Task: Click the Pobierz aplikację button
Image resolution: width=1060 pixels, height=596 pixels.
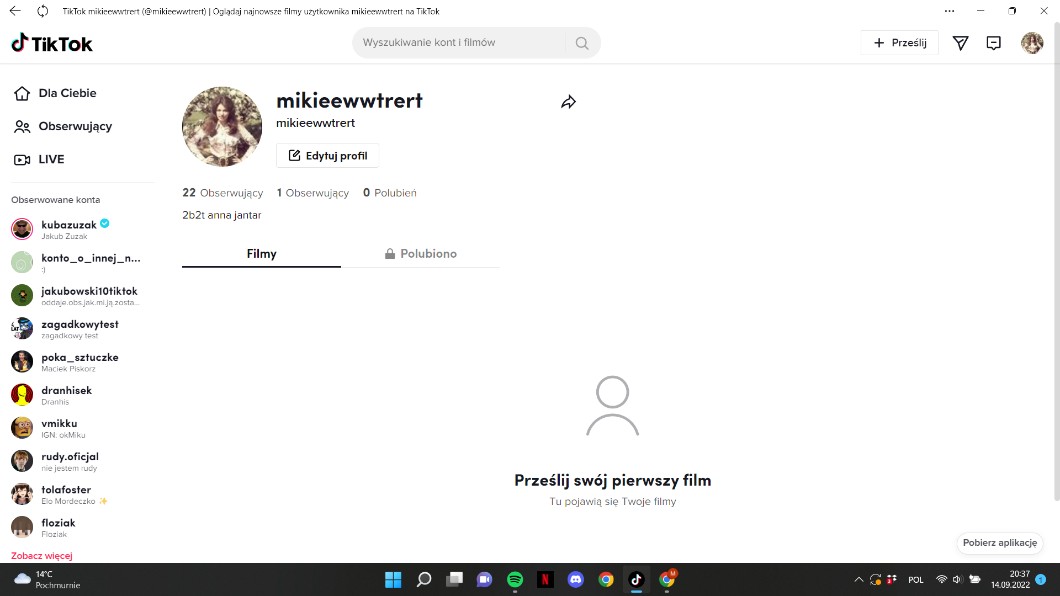Action: 999,542
